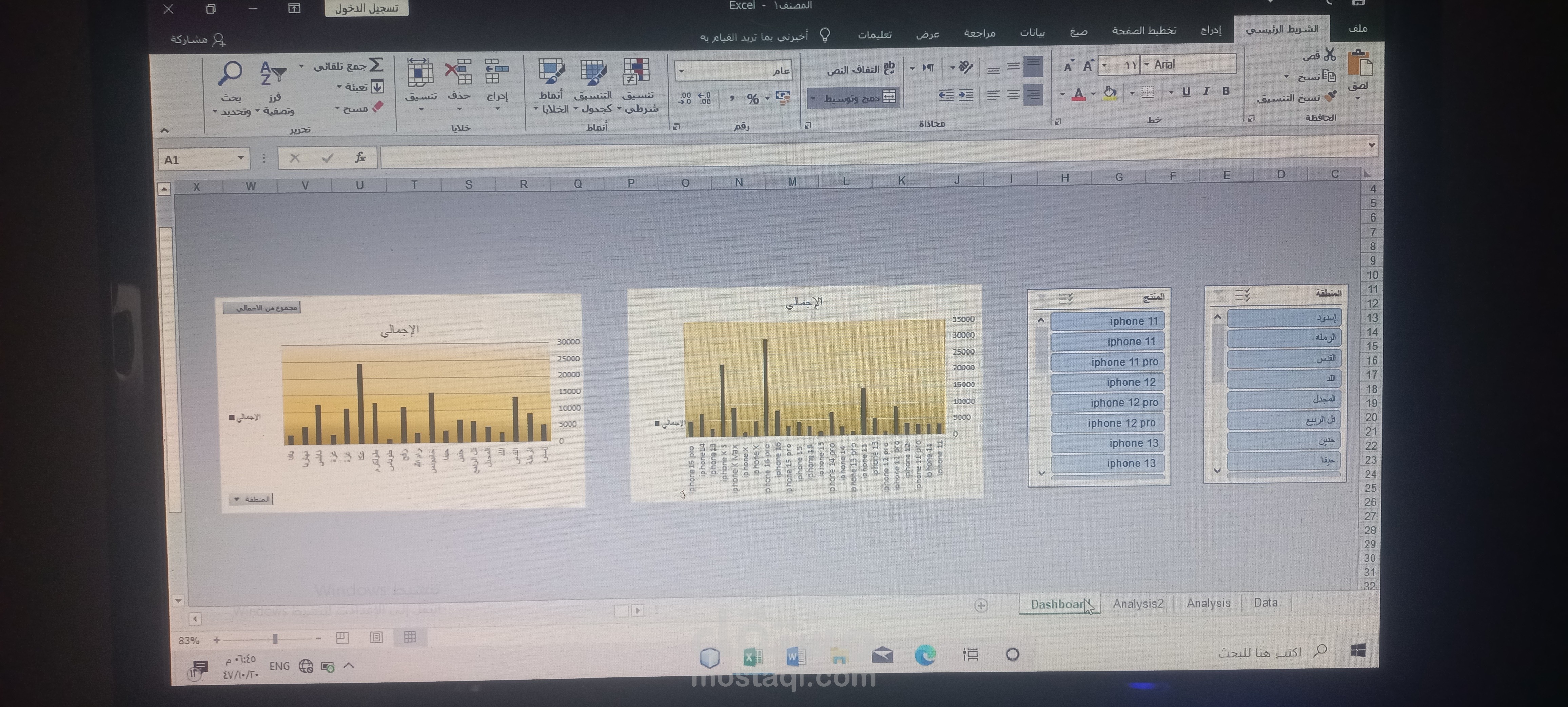The width and height of the screenshot is (1568, 707).
Task: Open the Formulas (صيغ) tab
Action: coord(1079,32)
